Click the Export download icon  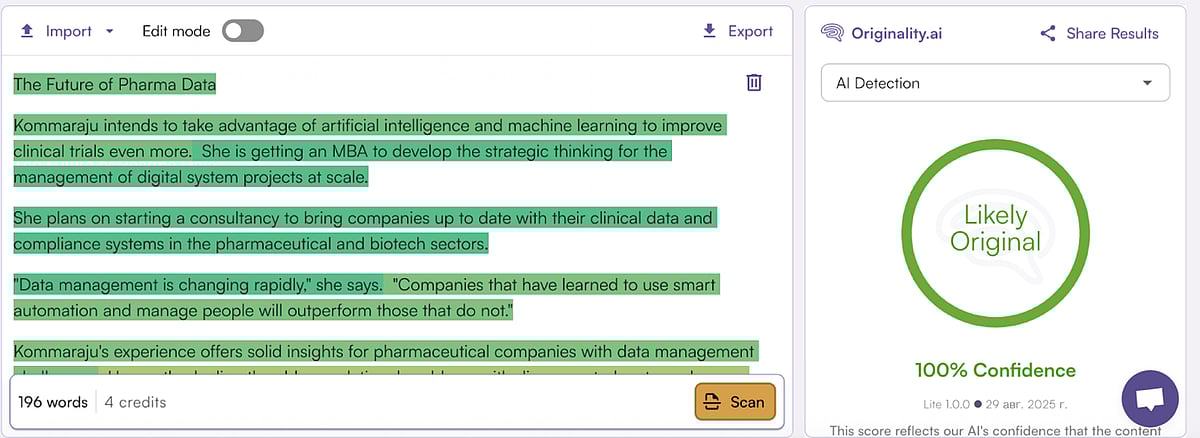(709, 31)
